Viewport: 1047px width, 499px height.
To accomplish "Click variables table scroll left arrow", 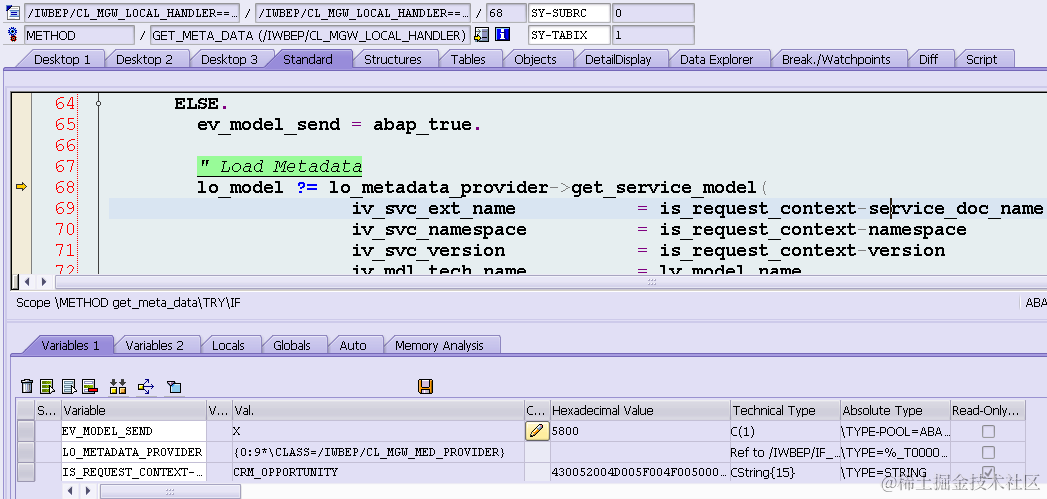I will click(x=69, y=491).
